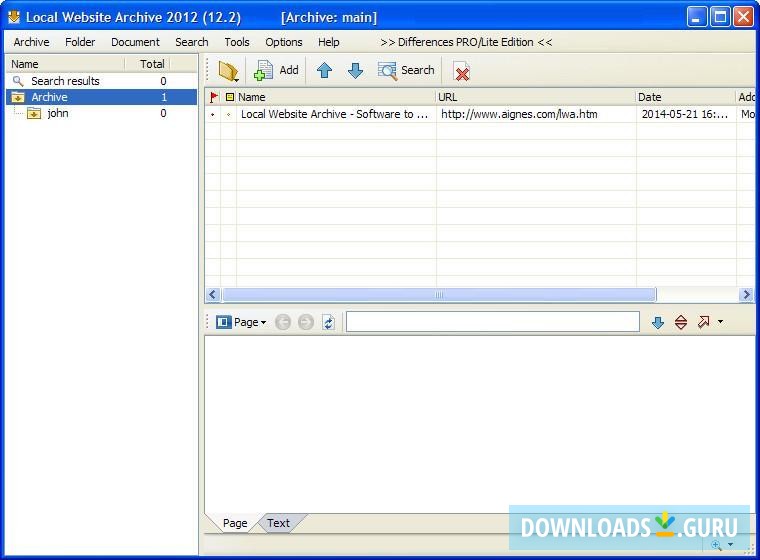This screenshot has height=560, width=760.
Task: Click the red up-down split arrows icon
Action: [681, 322]
